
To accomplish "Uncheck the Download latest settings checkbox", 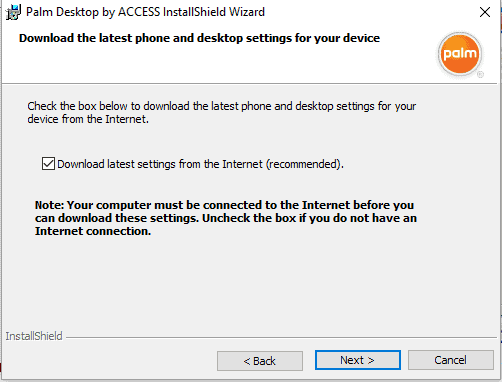I will (x=48, y=164).
